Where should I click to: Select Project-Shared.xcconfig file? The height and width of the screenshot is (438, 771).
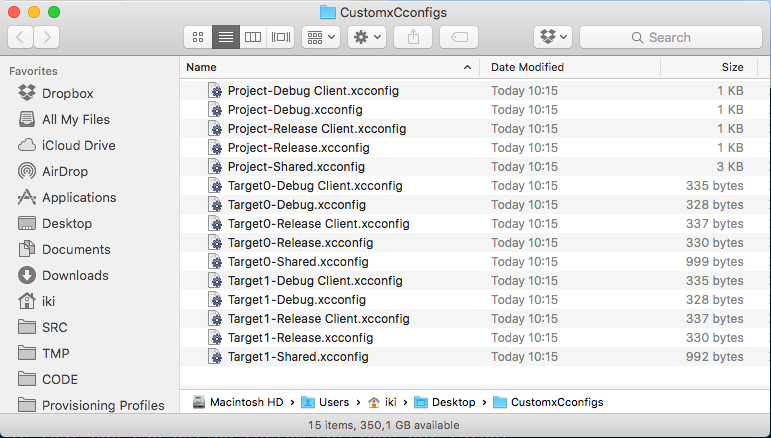296,167
